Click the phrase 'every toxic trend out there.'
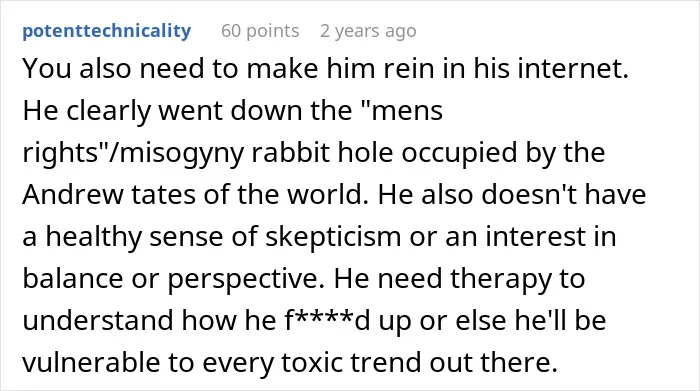The image size is (700, 391). [x=380, y=362]
